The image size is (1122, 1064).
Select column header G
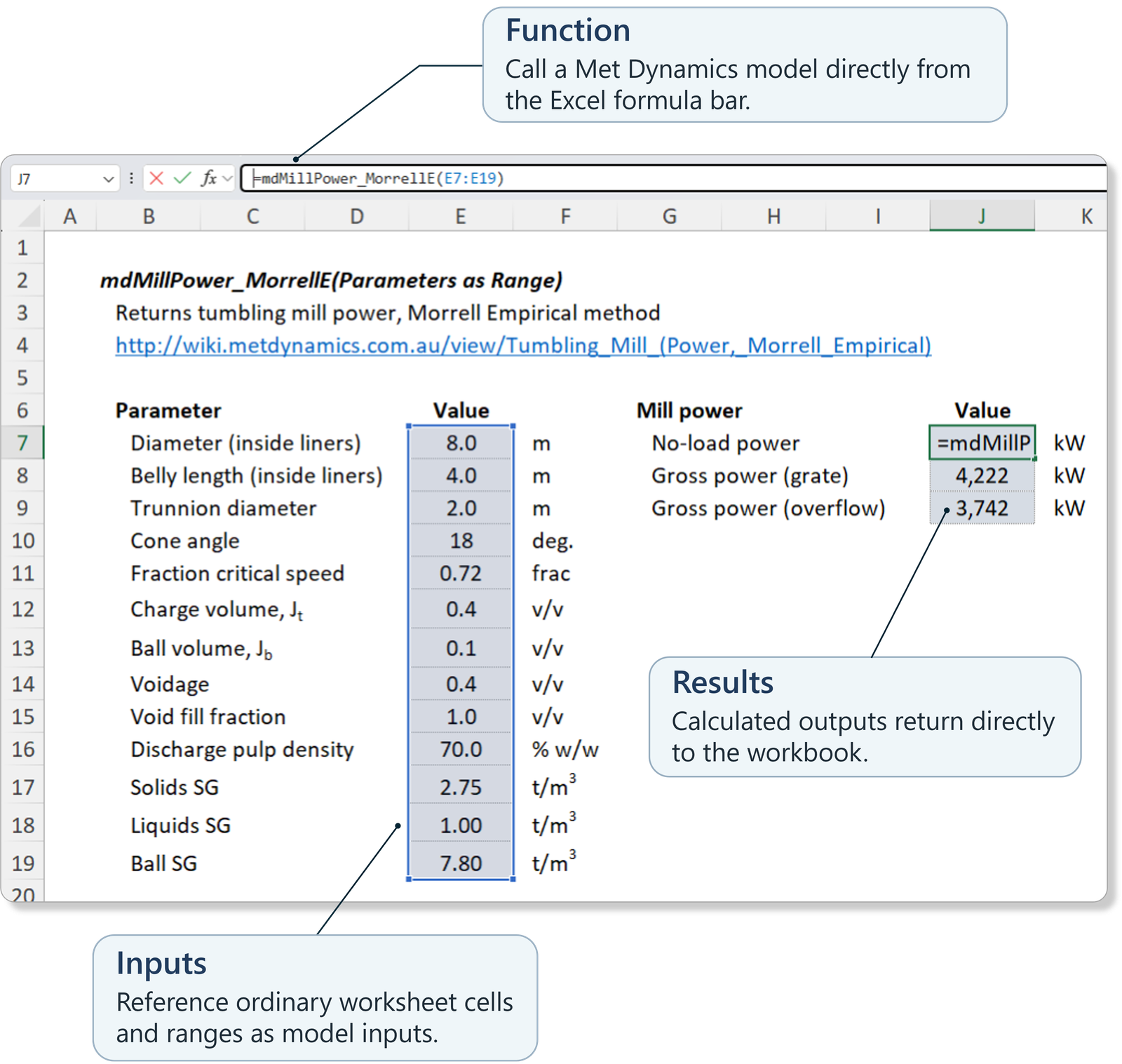tap(670, 216)
